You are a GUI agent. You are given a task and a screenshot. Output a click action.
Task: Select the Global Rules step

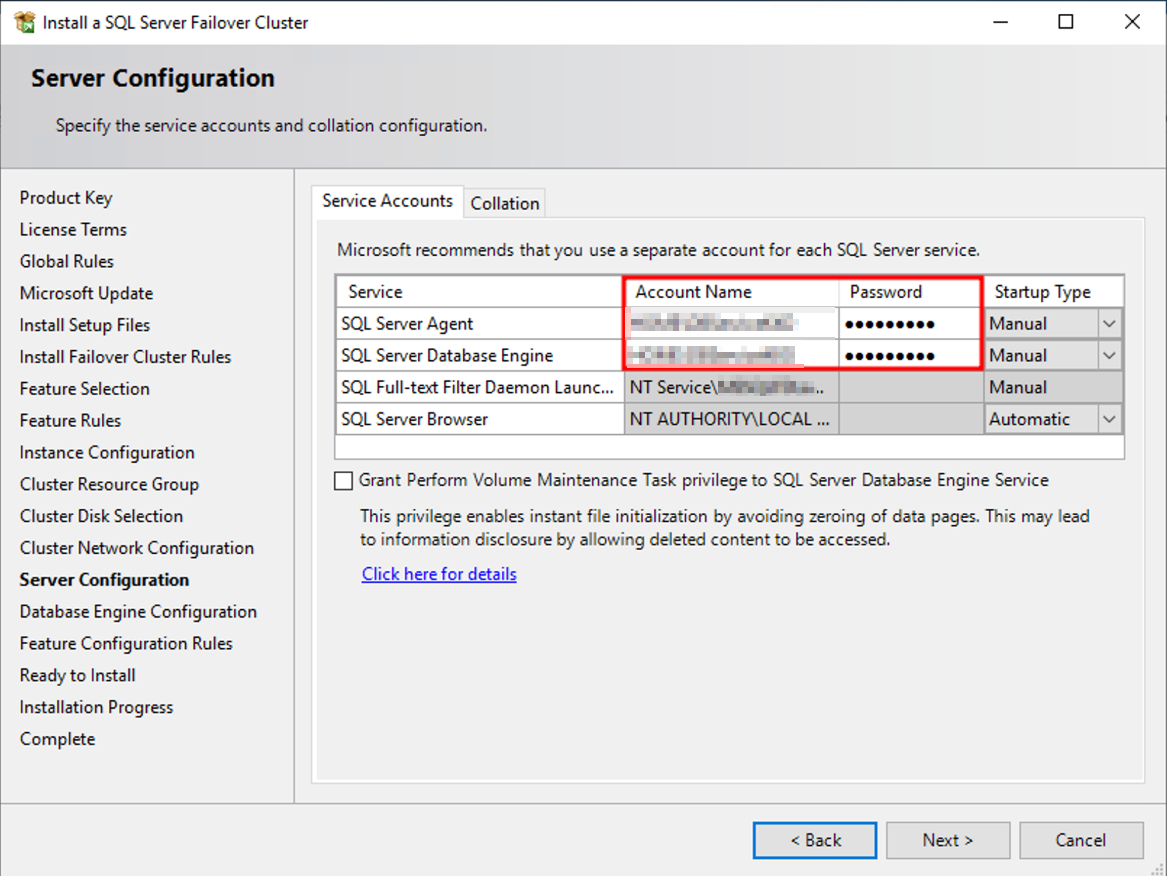66,262
